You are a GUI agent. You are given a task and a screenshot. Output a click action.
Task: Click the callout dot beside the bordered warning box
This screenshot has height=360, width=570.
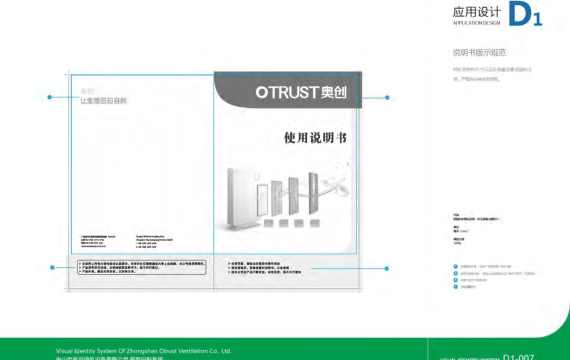(x=52, y=268)
